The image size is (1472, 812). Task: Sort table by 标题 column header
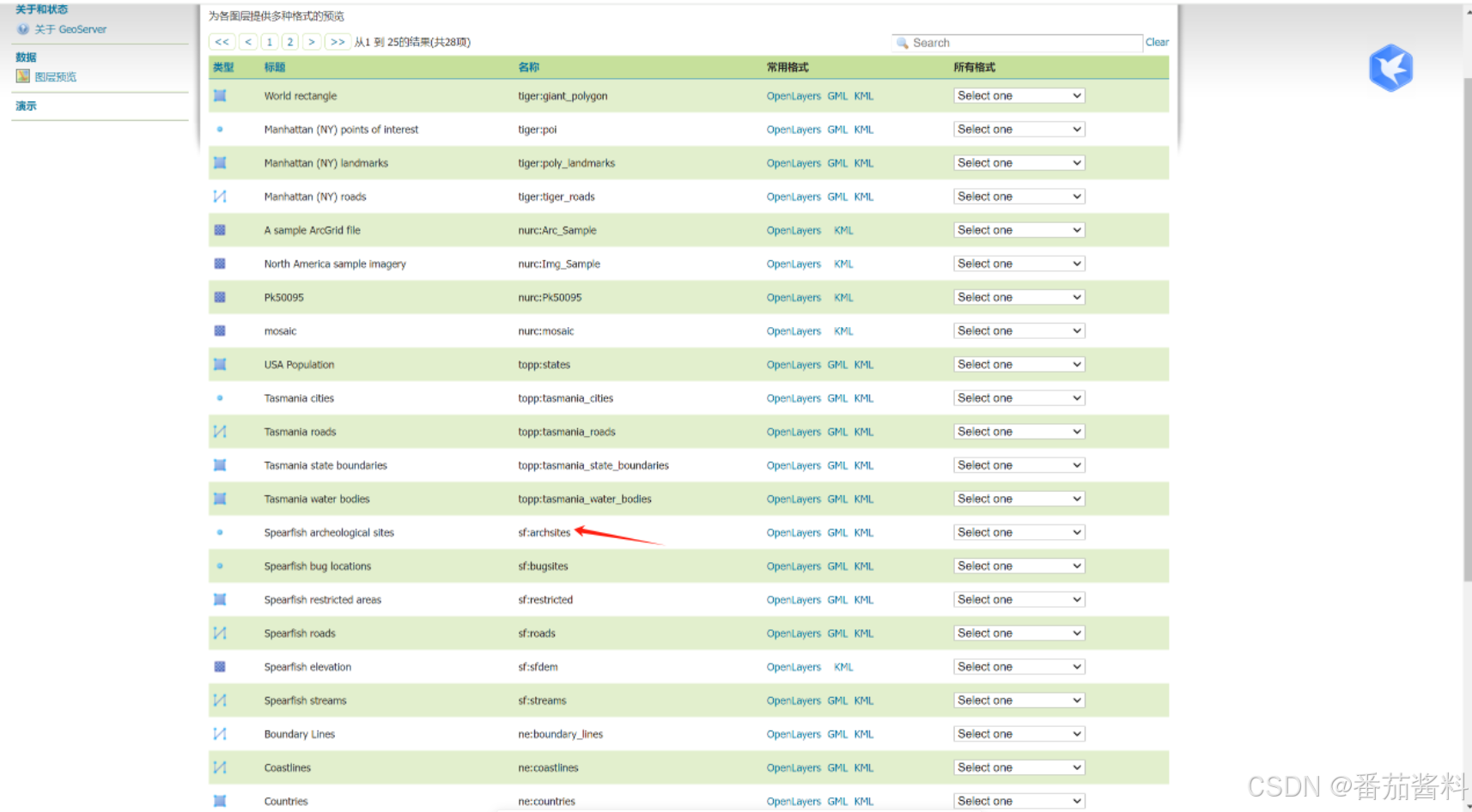point(275,67)
